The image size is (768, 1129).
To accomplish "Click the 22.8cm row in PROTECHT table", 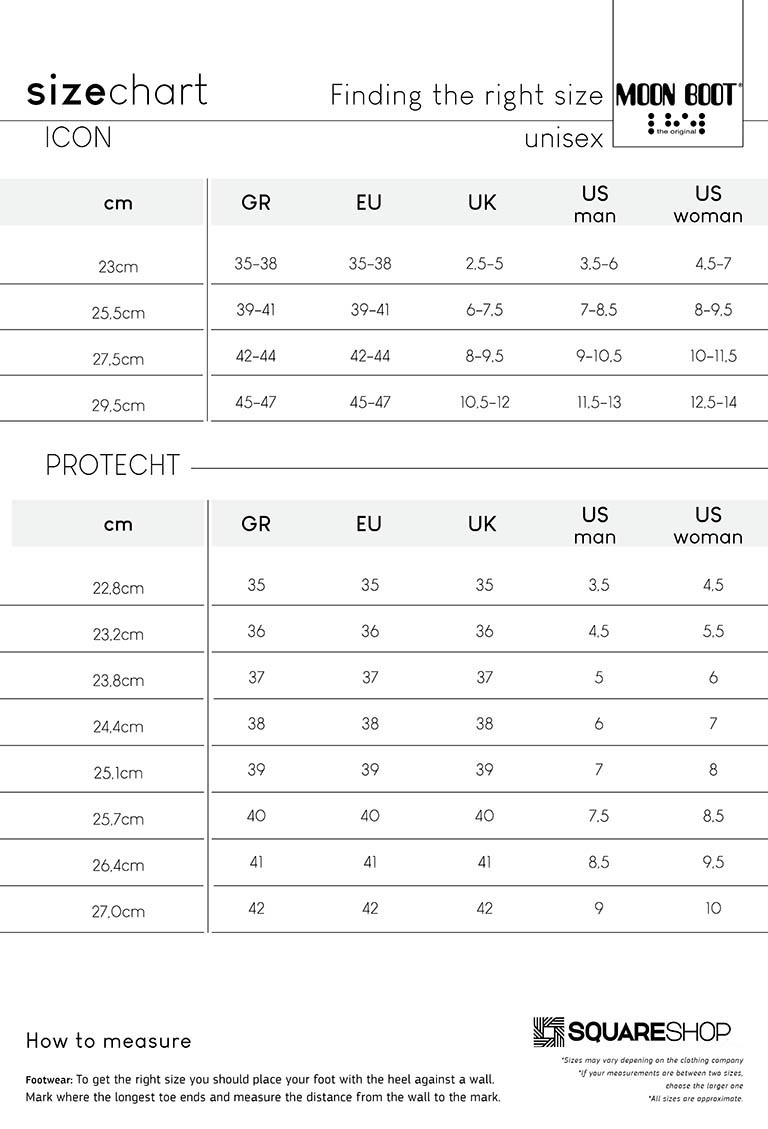I will (x=384, y=585).
